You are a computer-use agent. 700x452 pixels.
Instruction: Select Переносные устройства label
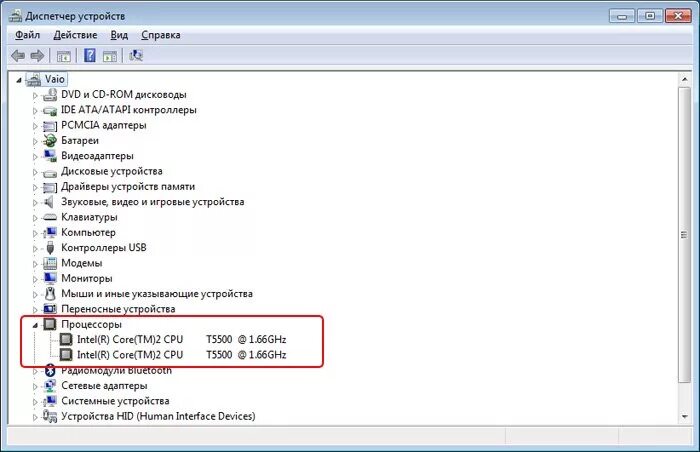(118, 309)
